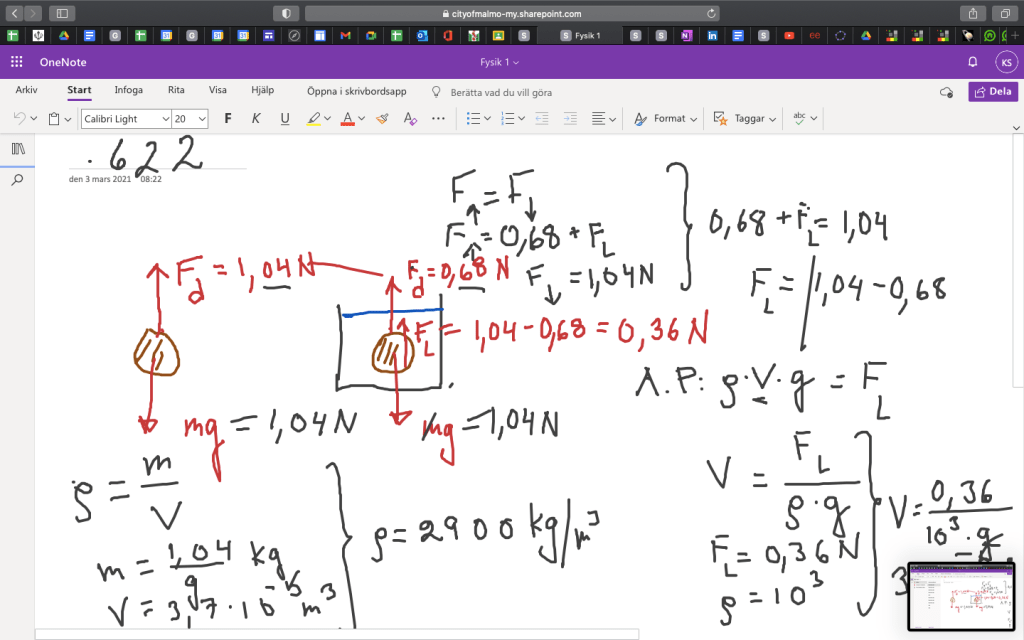Open the font size dropdown

pyautogui.click(x=202, y=118)
